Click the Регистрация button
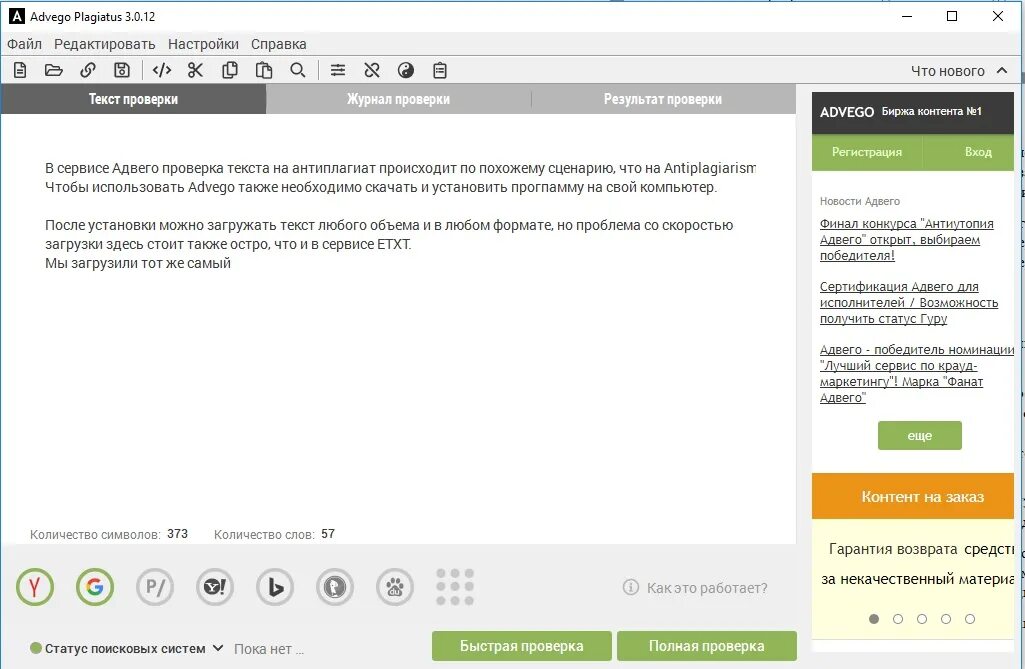 (x=867, y=152)
